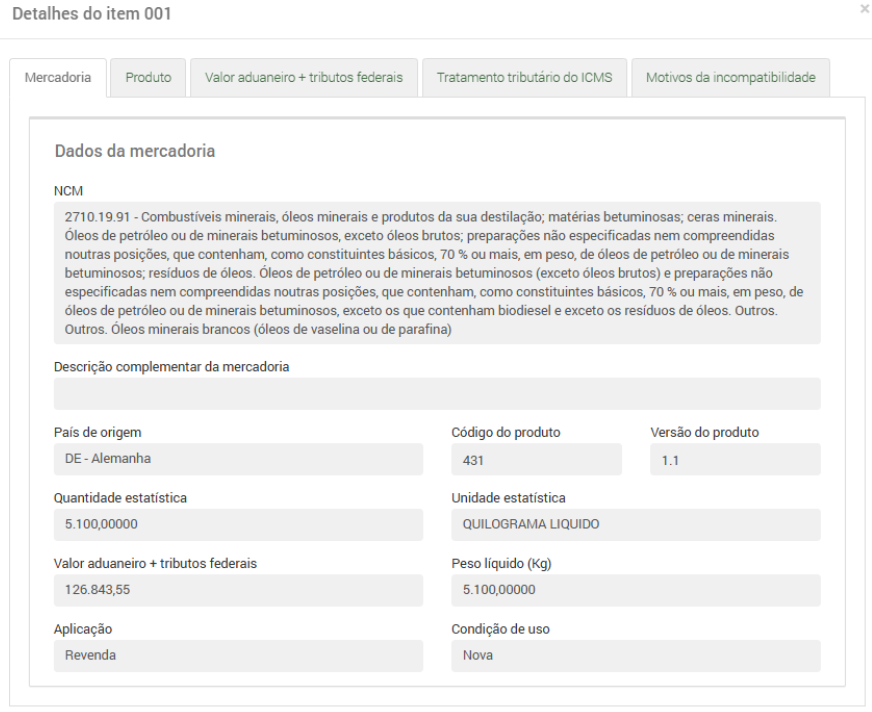This screenshot has width=872, height=712.
Task: Click the Versão do produto field
Action: tap(735, 460)
